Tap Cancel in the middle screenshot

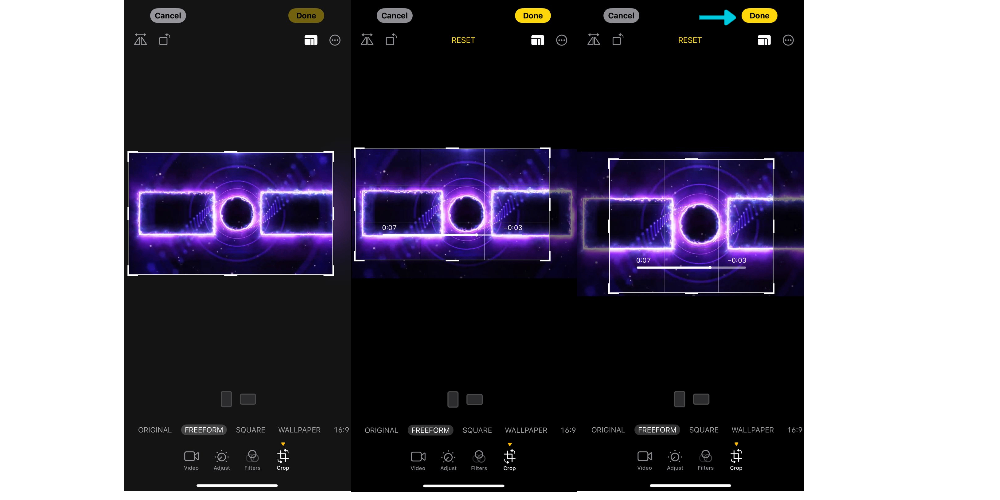pyautogui.click(x=395, y=15)
